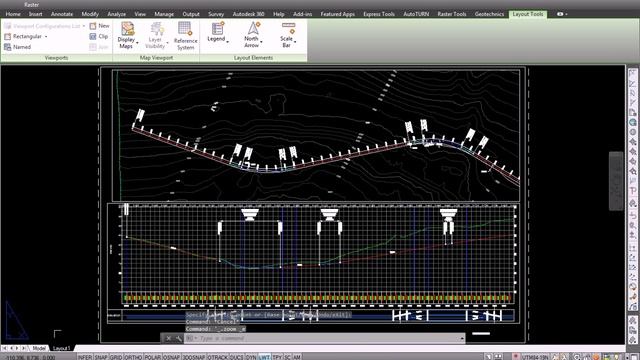Expand the Display Maps dropdown arrow

point(138,43)
